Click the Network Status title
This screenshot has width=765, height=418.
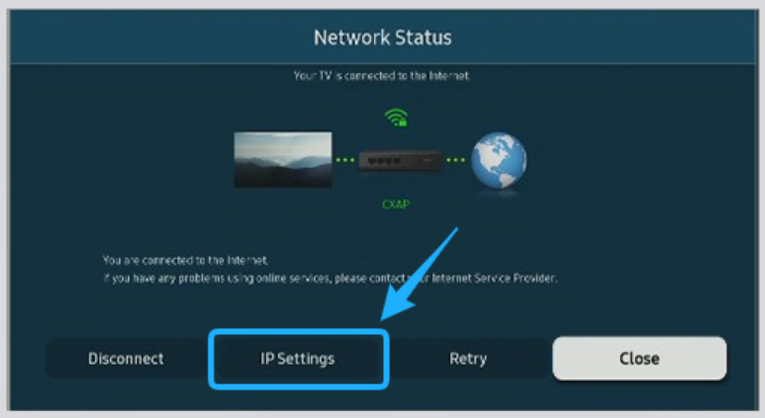(x=383, y=38)
